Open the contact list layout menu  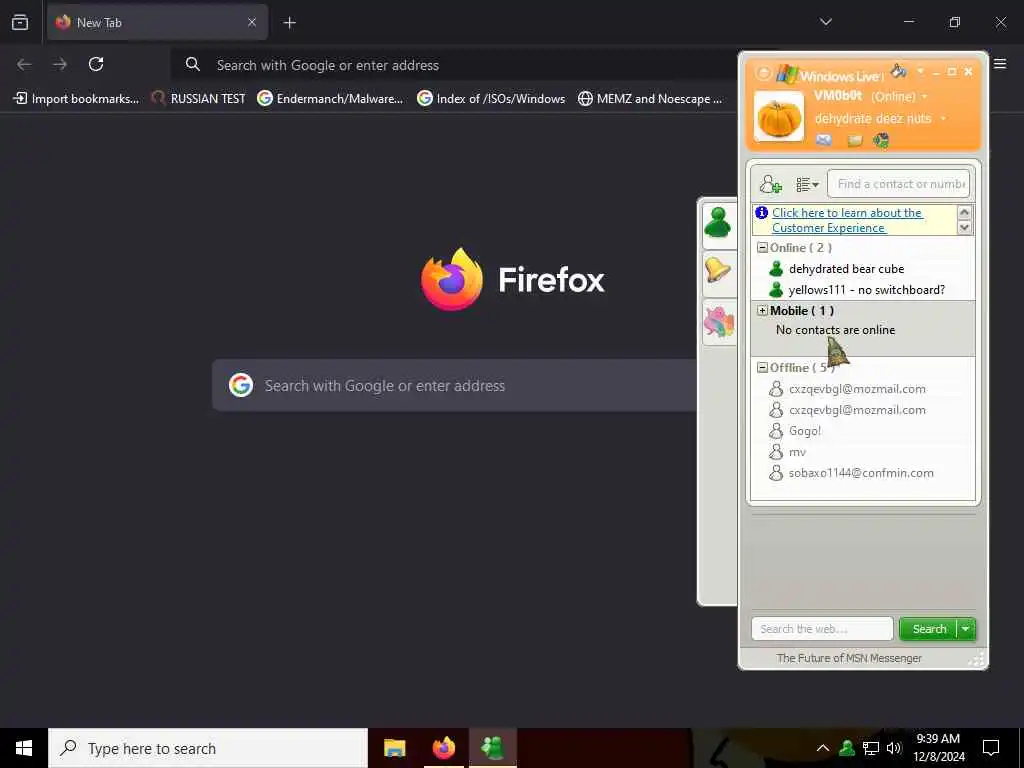click(807, 185)
